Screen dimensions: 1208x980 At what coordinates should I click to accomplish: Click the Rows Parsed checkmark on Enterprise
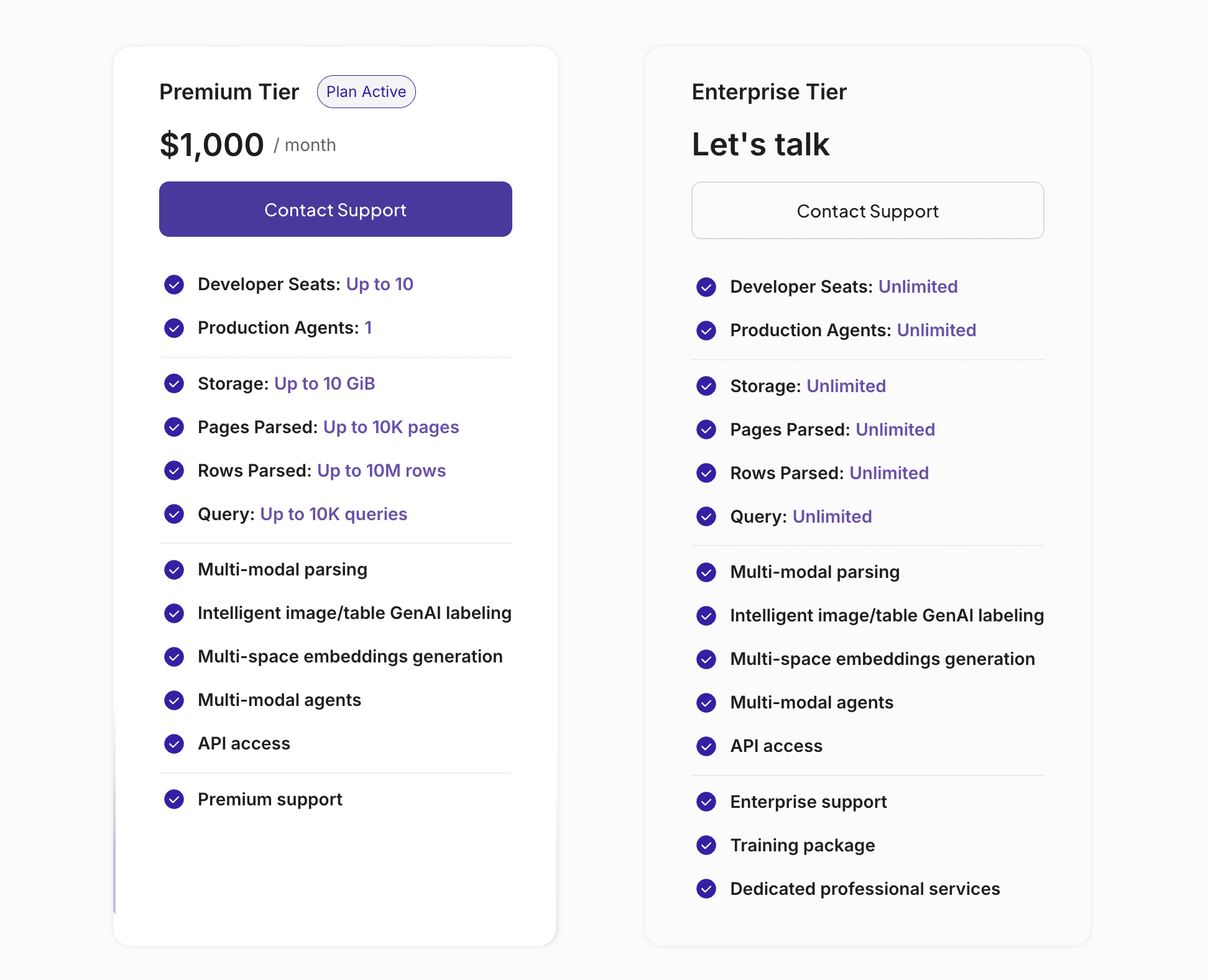click(x=707, y=473)
